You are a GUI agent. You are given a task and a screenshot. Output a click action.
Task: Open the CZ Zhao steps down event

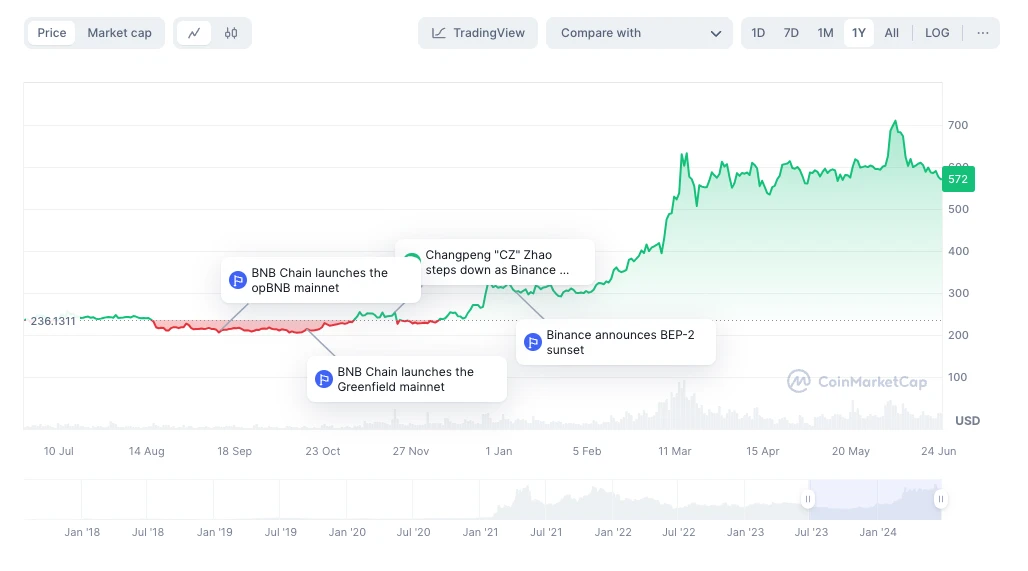[496, 263]
